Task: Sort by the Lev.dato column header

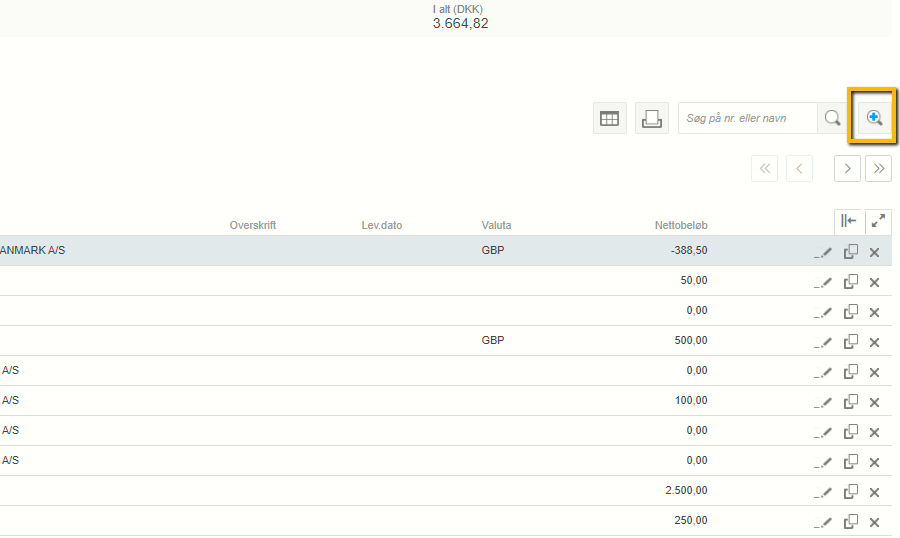Action: coord(381,226)
